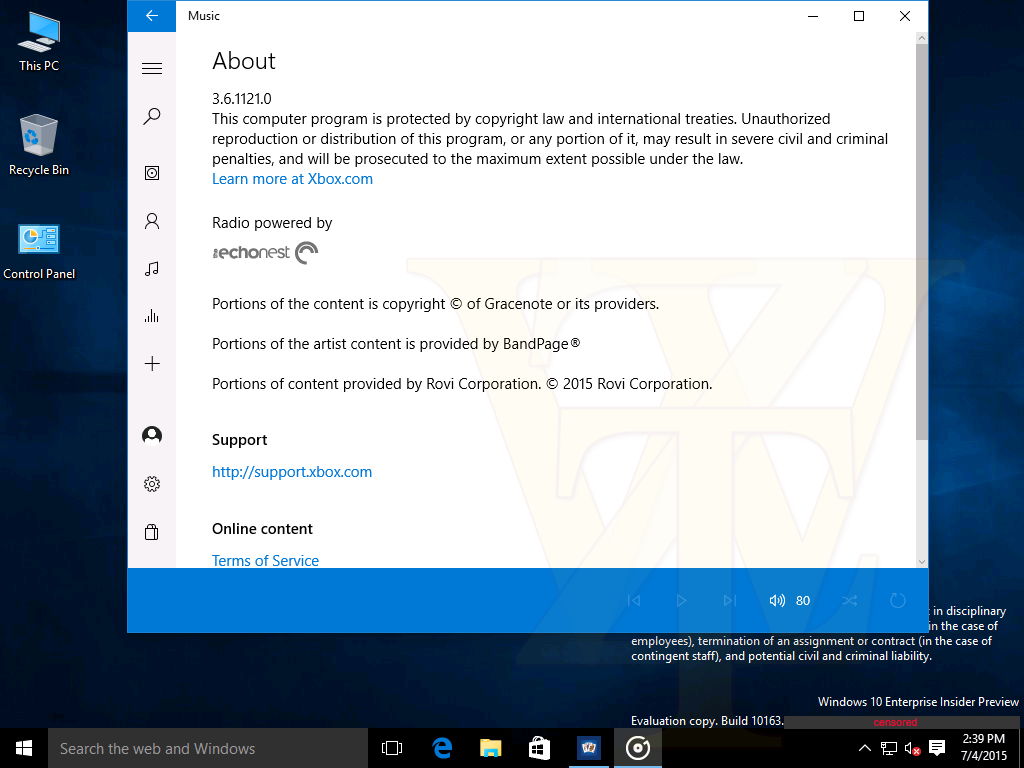This screenshot has height=768, width=1024.
Task: Select Control Panel desktop icon
Action: [39, 251]
